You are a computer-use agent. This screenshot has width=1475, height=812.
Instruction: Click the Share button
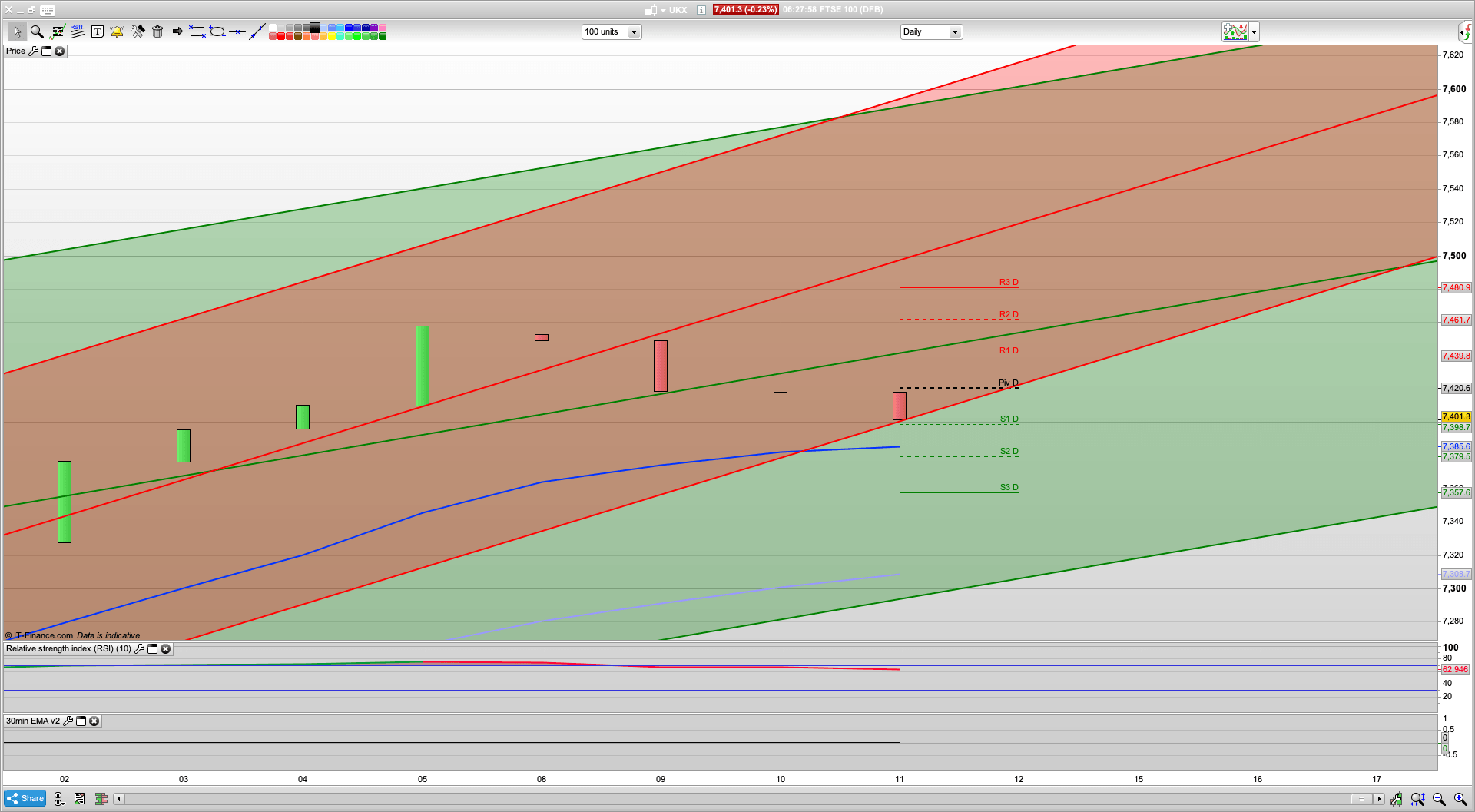pyautogui.click(x=25, y=798)
